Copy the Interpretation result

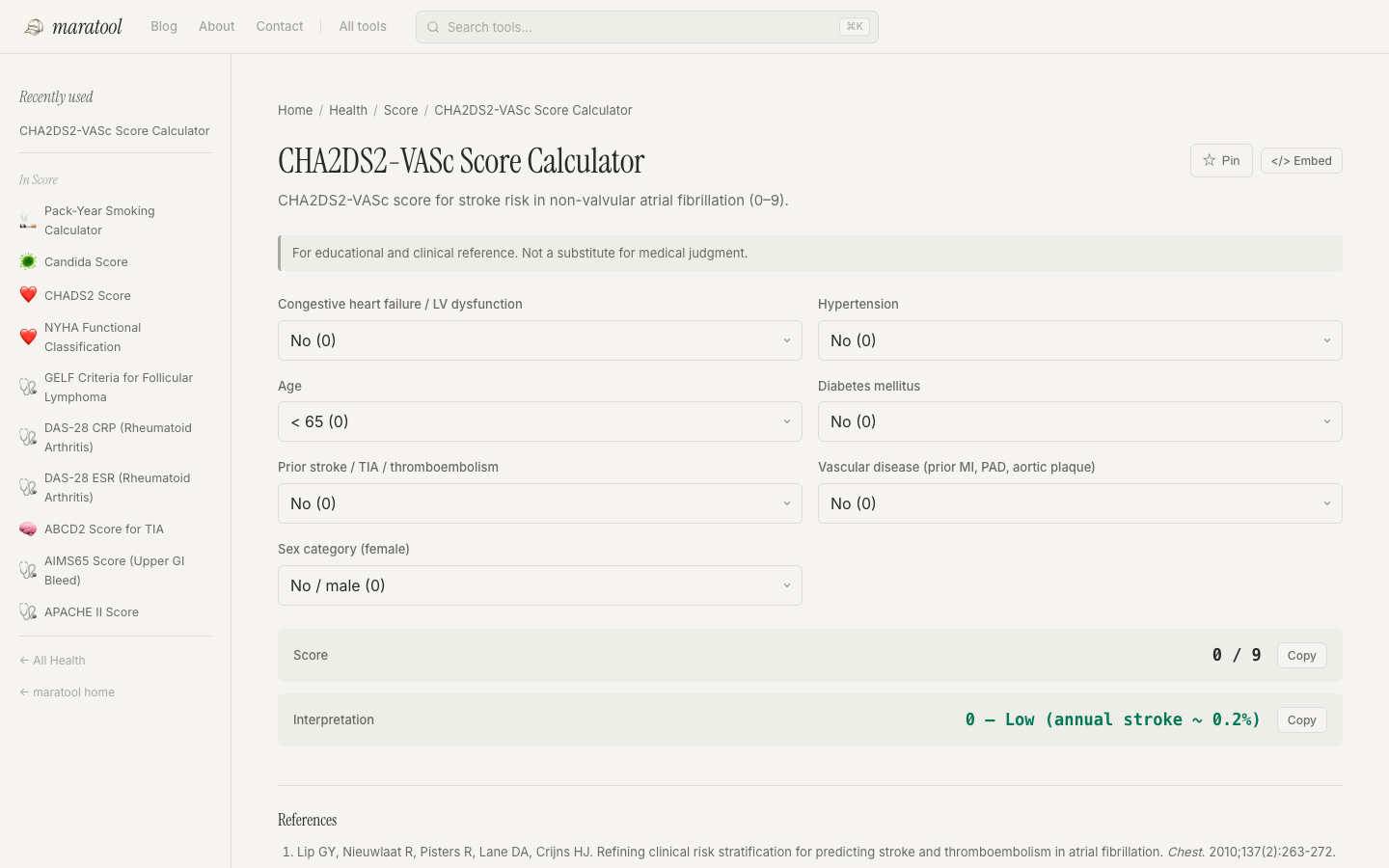click(x=1302, y=719)
